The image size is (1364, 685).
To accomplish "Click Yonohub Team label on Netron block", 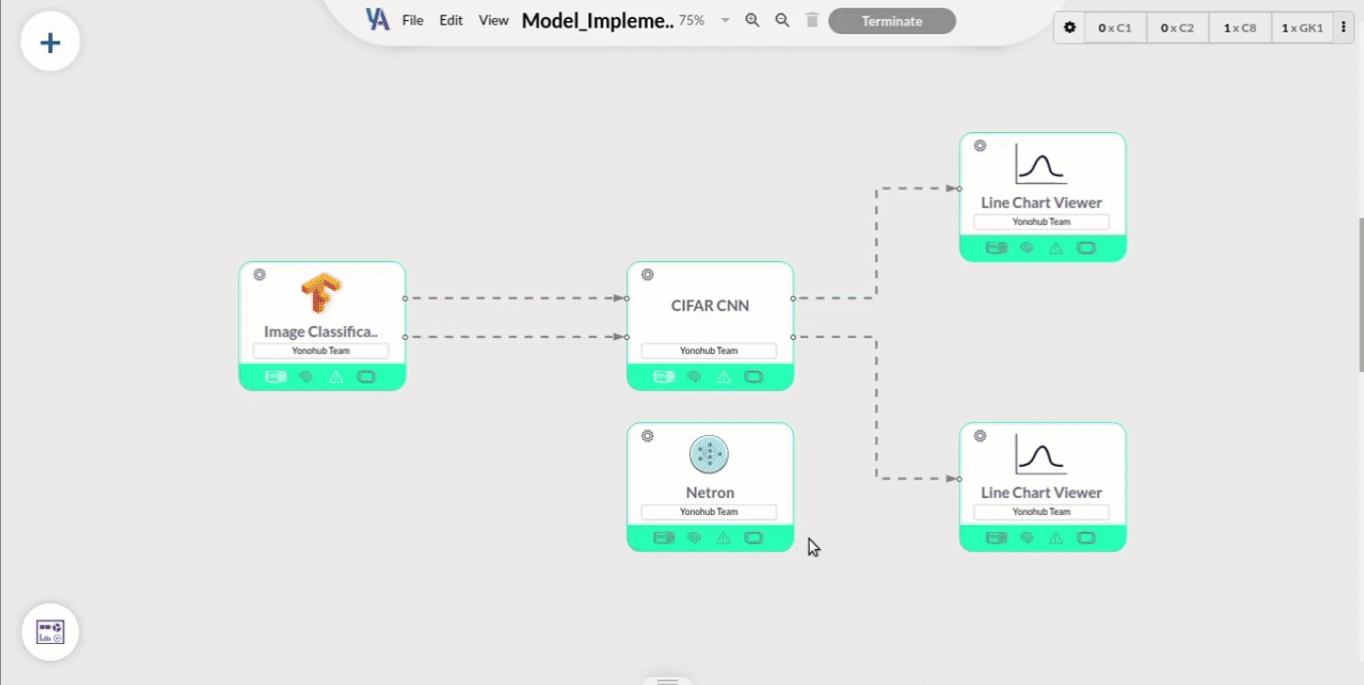I will (x=709, y=512).
